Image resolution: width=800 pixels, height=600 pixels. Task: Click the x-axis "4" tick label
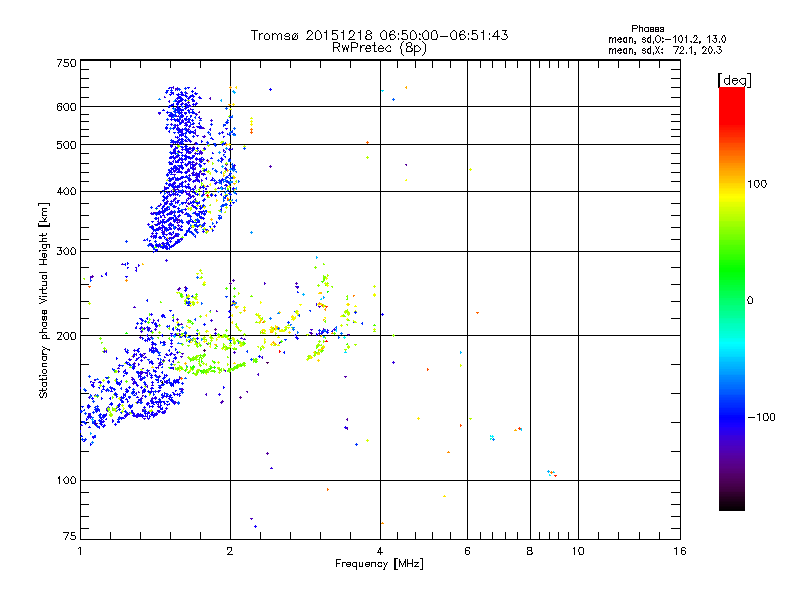pyautogui.click(x=380, y=551)
